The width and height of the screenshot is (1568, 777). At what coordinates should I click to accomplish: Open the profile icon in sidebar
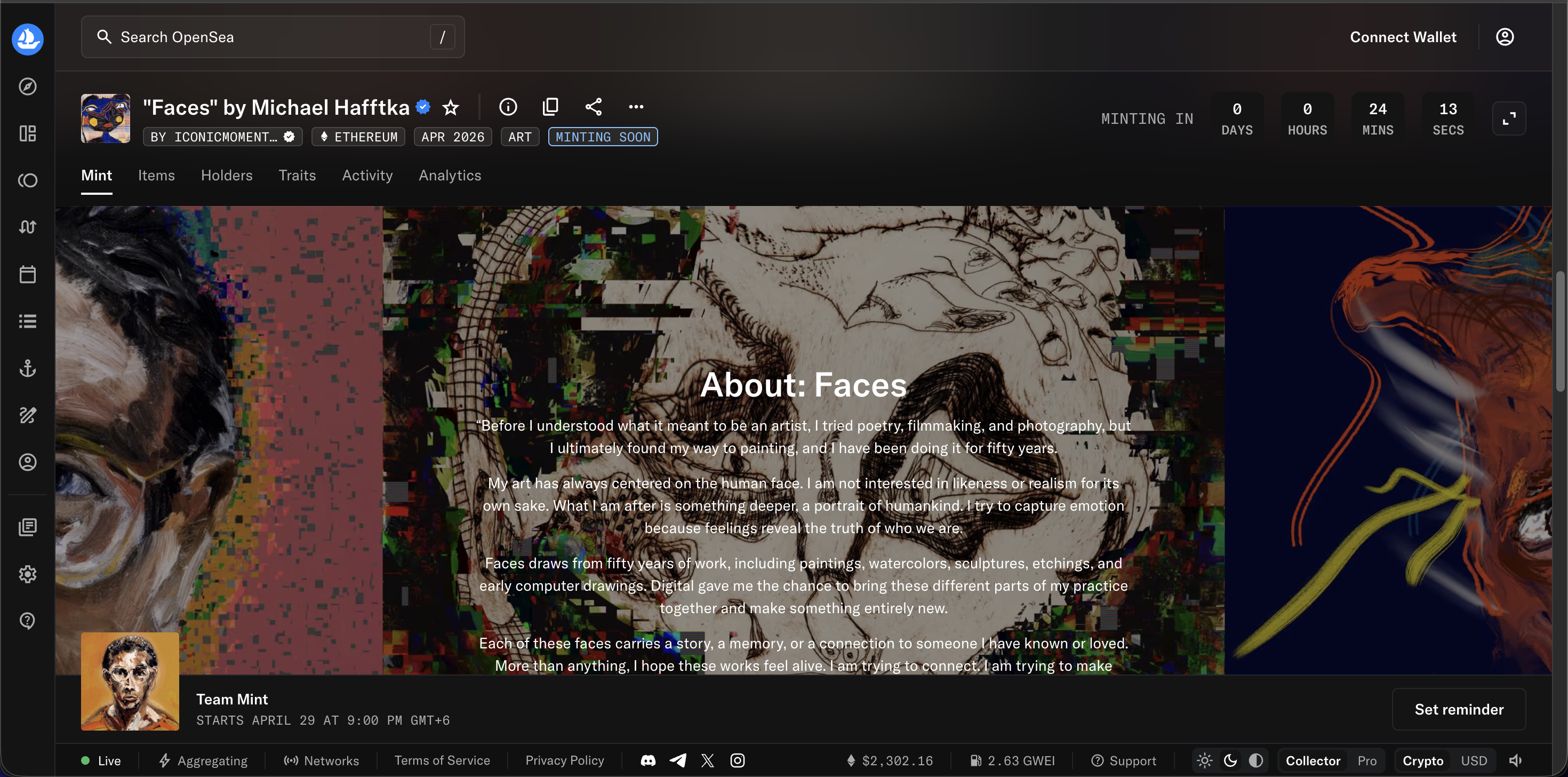27,462
